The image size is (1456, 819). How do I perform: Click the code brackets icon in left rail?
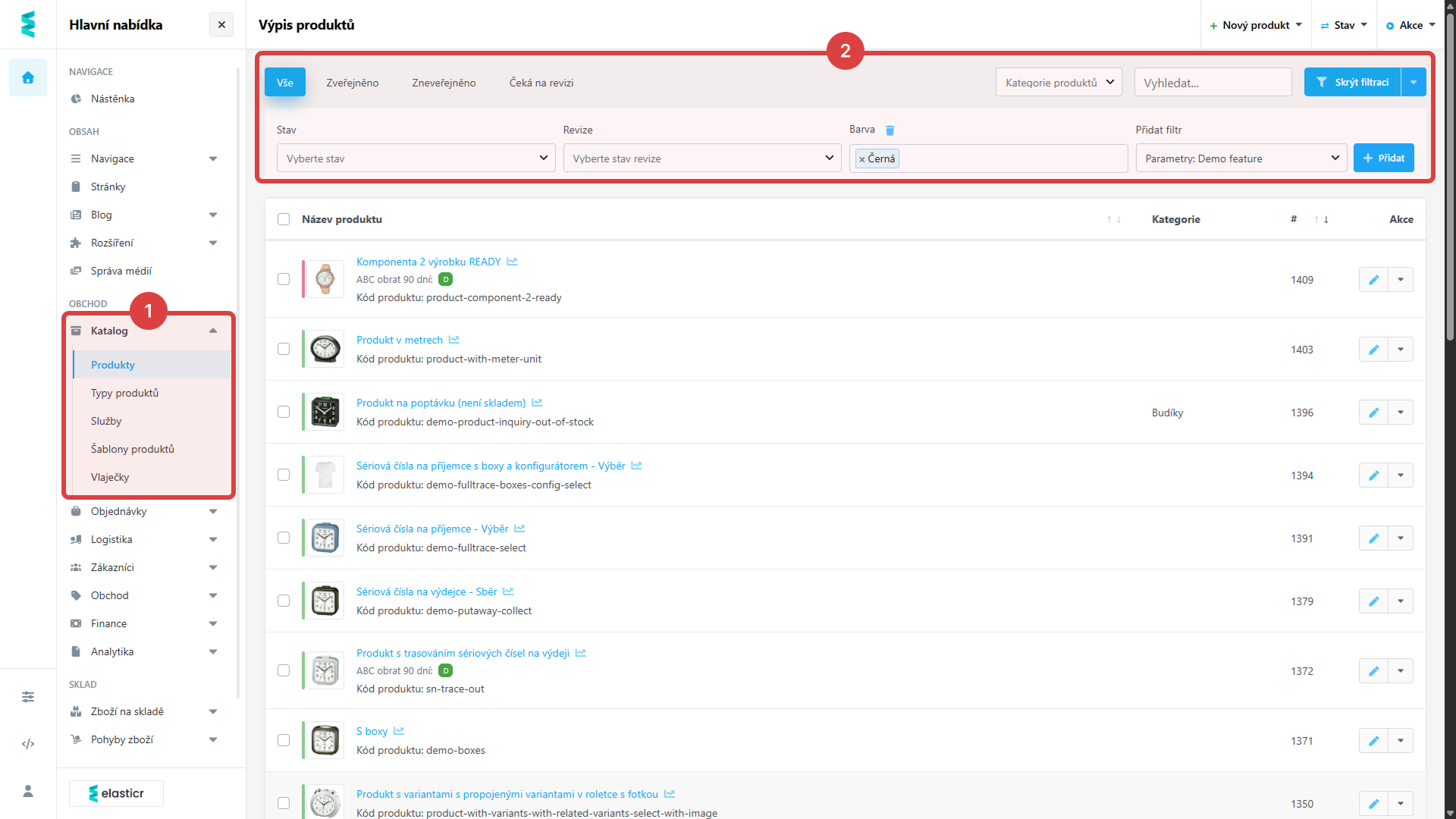(x=28, y=744)
